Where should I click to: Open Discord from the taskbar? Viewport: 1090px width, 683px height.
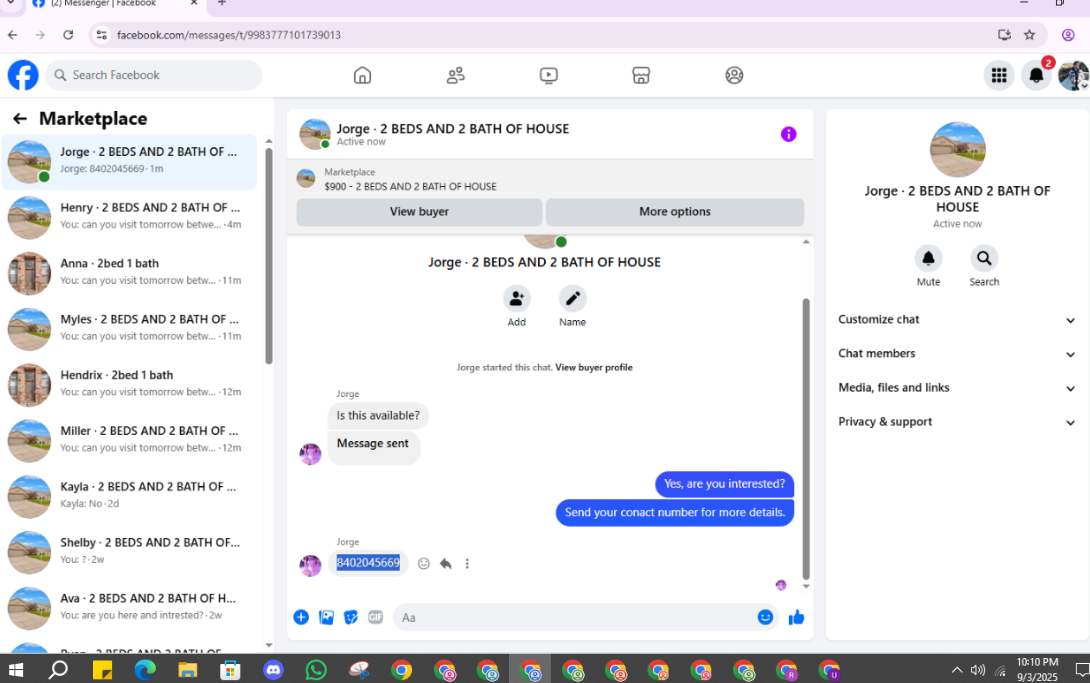point(273,670)
